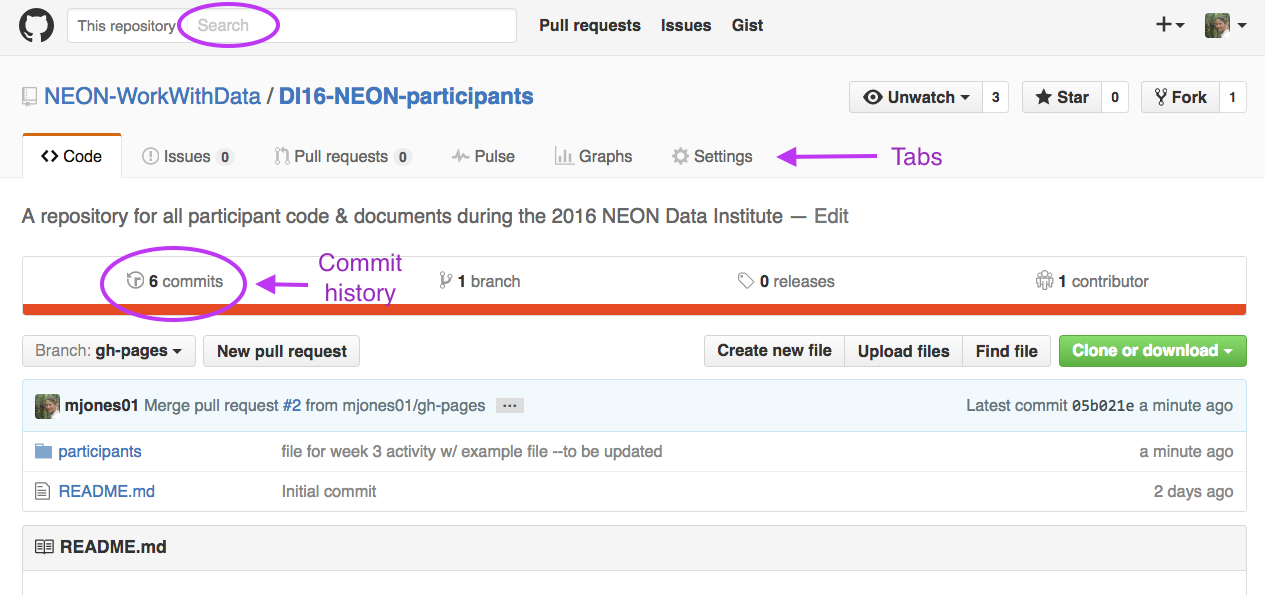1265x595 pixels.
Task: Open the user profile avatar menu
Action: coord(1225,25)
